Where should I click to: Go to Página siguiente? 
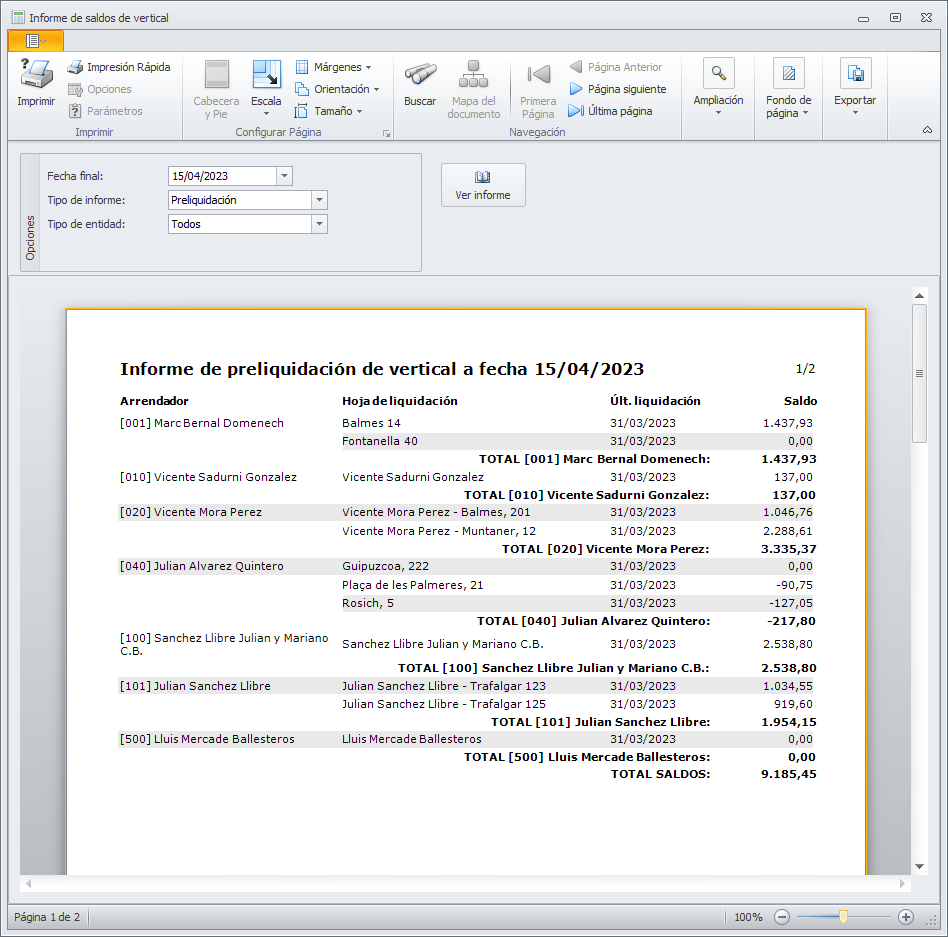618,89
